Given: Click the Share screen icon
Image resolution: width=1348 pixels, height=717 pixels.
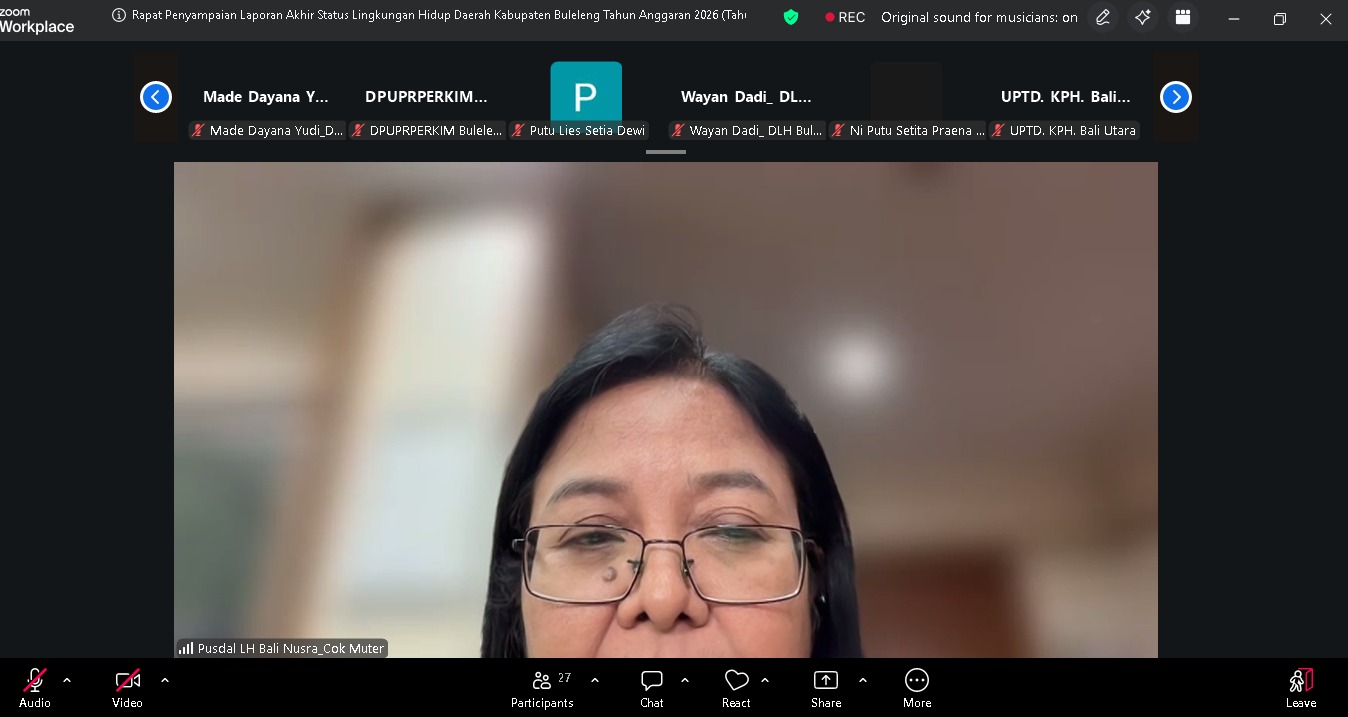Looking at the screenshot, I should [x=826, y=681].
